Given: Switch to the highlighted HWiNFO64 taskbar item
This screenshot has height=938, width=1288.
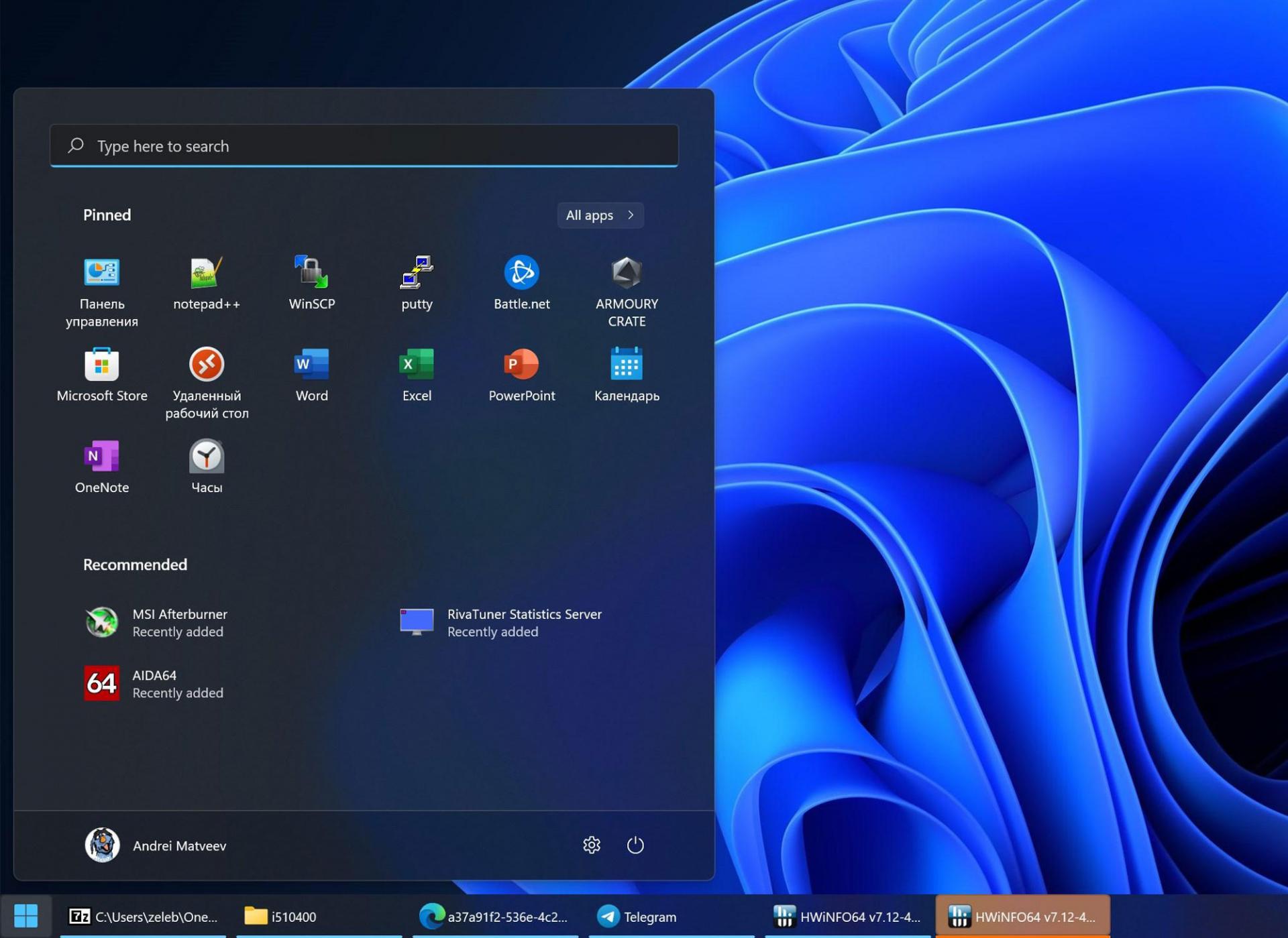Looking at the screenshot, I should (1023, 916).
